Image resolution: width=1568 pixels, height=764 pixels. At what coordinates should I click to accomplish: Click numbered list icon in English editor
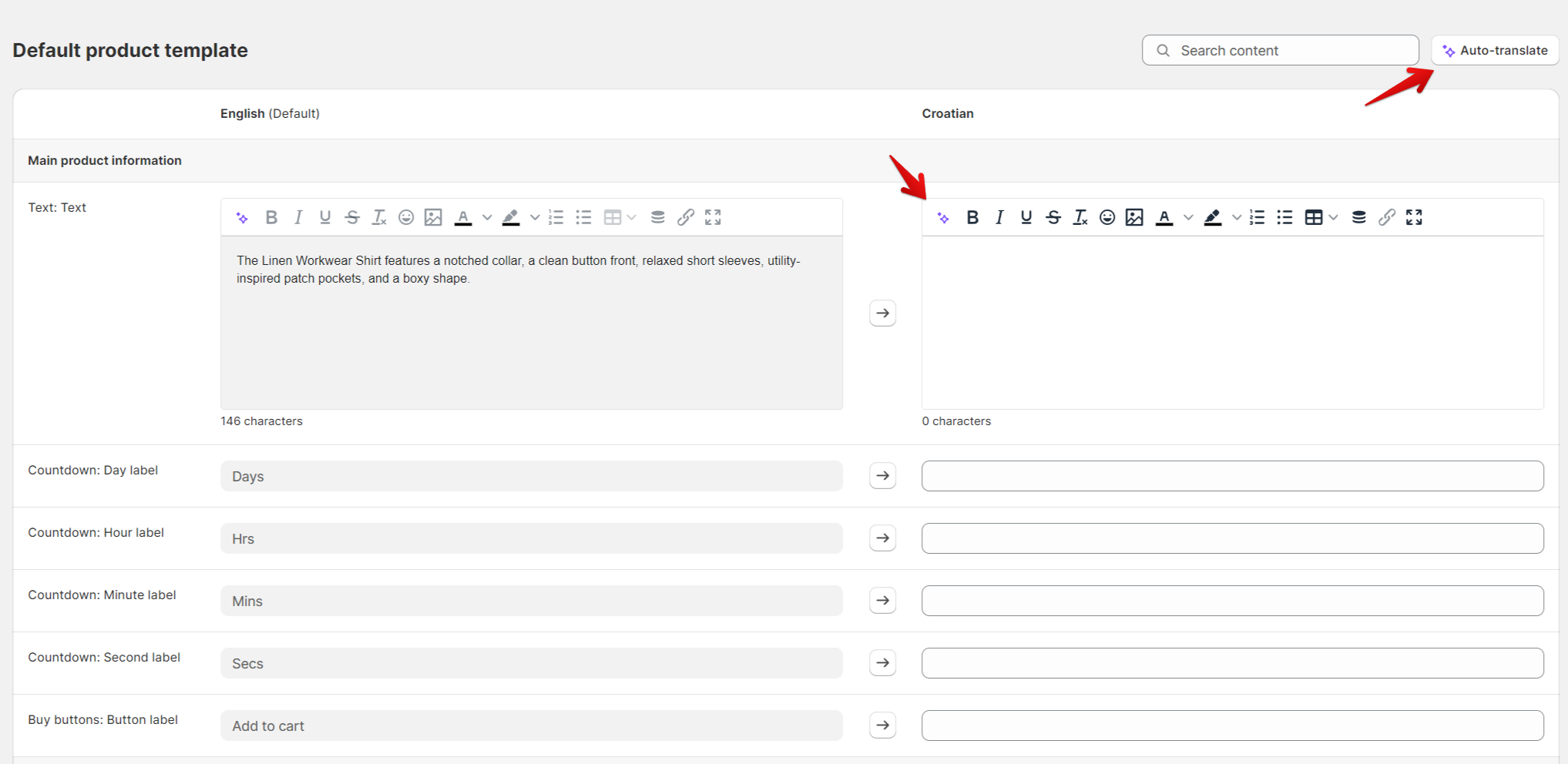point(556,218)
